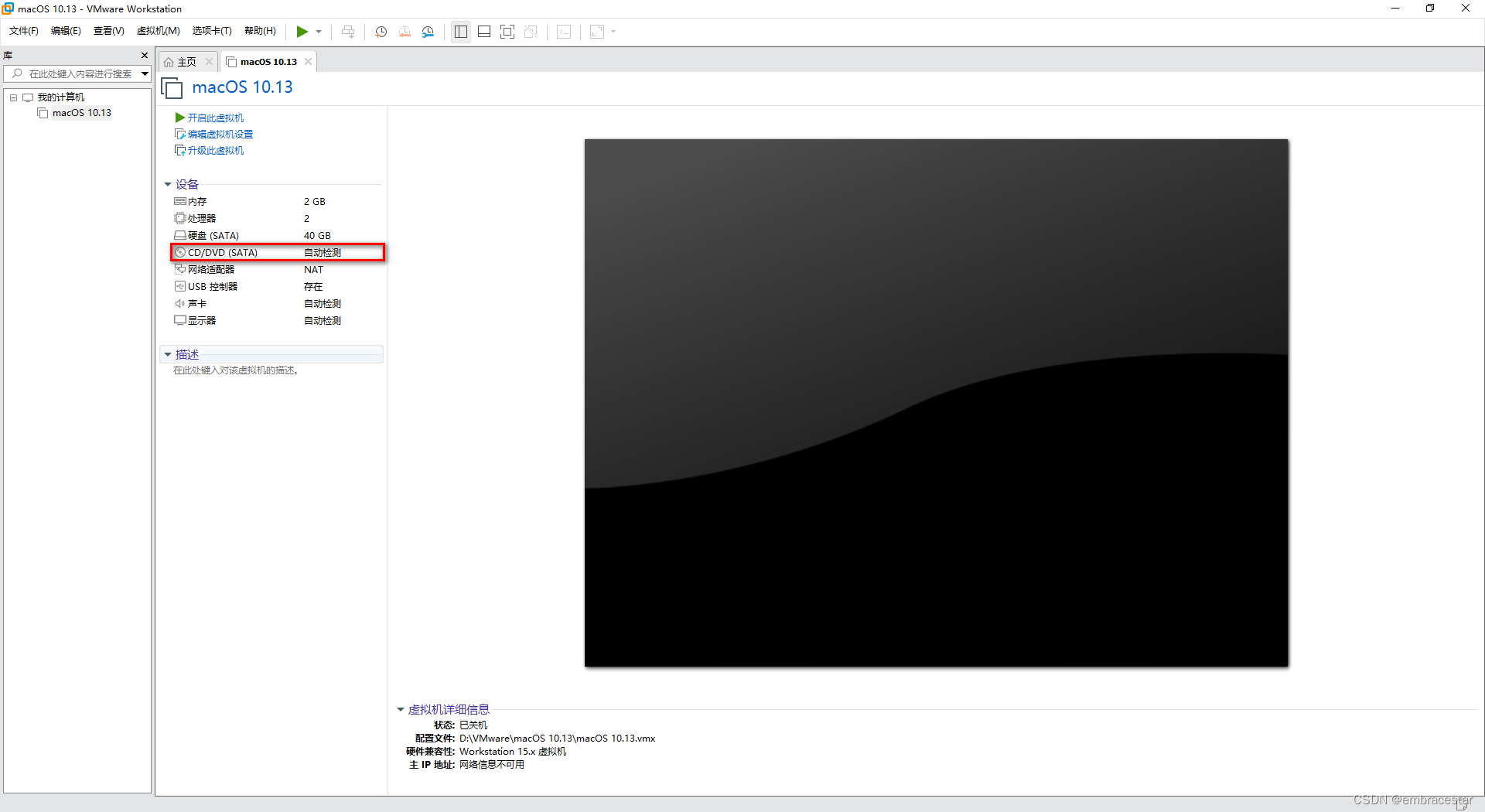1485x812 pixels.
Task: Click the hard disk device icon
Action: (x=180, y=235)
